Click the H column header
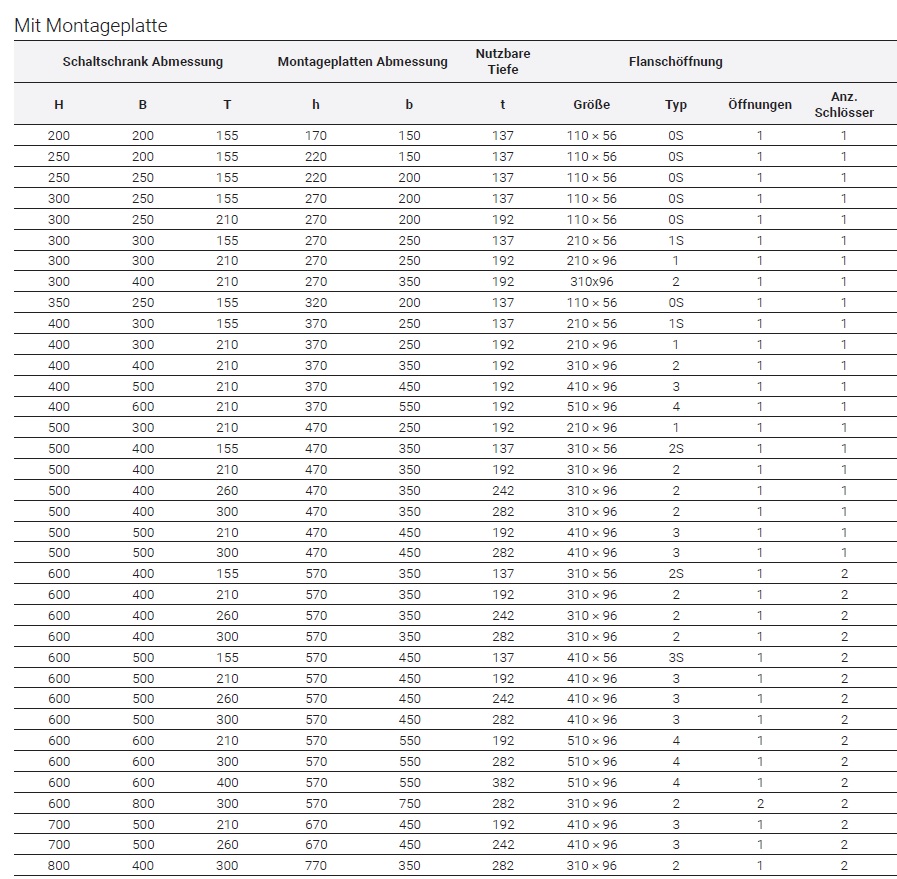The image size is (897, 879). [58, 105]
